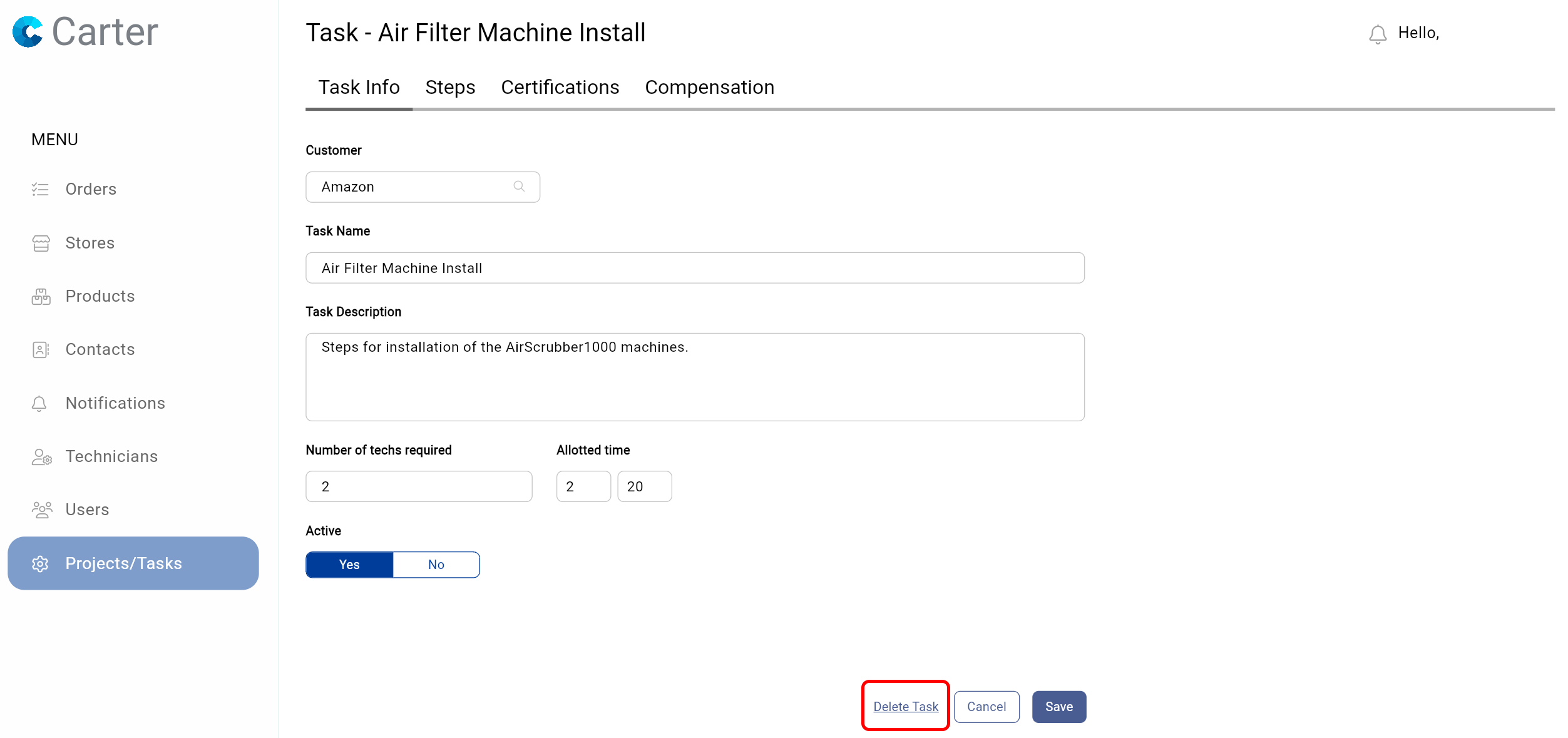Set Active toggle to No

click(x=436, y=565)
